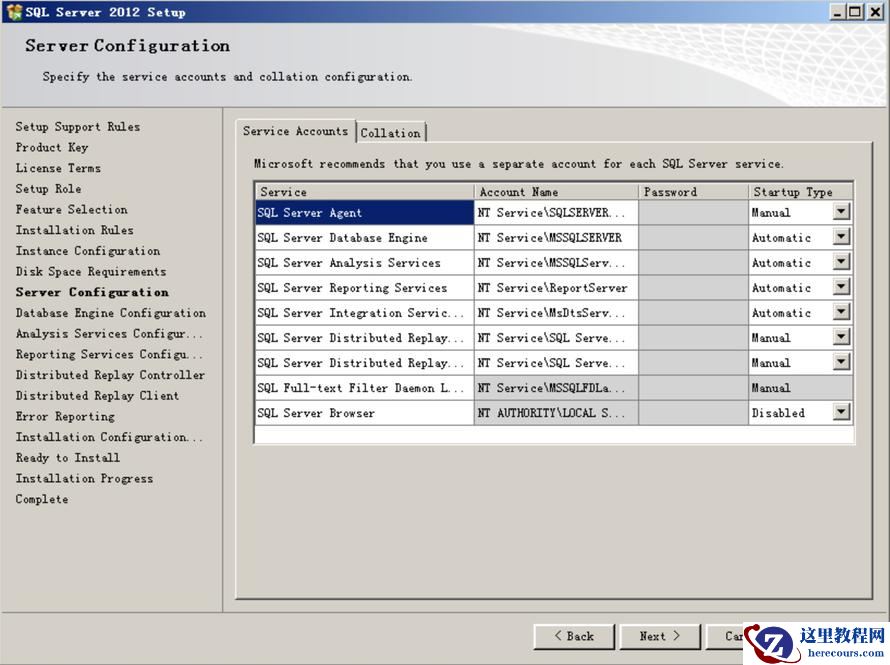Click License Terms step in the sidebar
The height and width of the screenshot is (665, 890).
pyautogui.click(x=58, y=168)
